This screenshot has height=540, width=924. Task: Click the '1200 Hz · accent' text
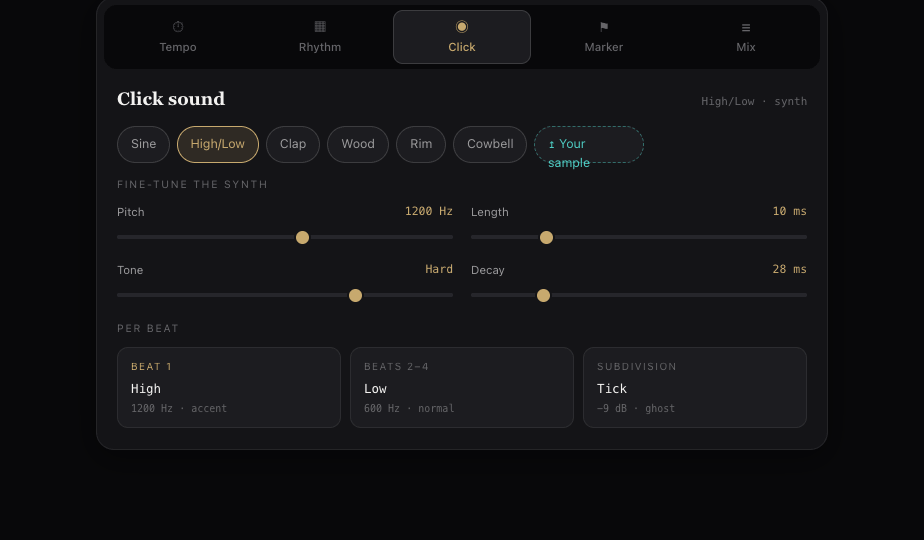(179, 408)
